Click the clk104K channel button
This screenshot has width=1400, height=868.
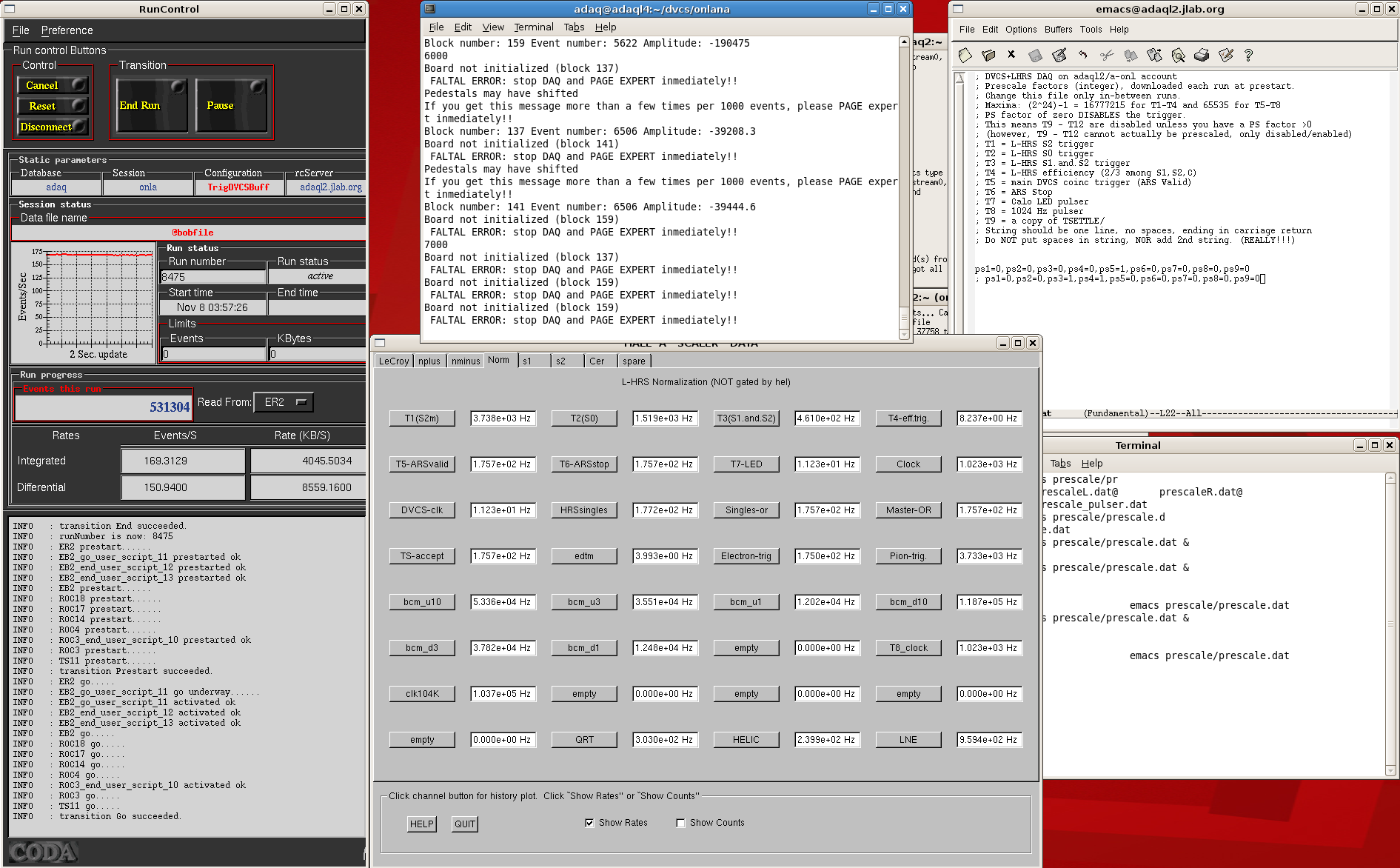tap(422, 694)
